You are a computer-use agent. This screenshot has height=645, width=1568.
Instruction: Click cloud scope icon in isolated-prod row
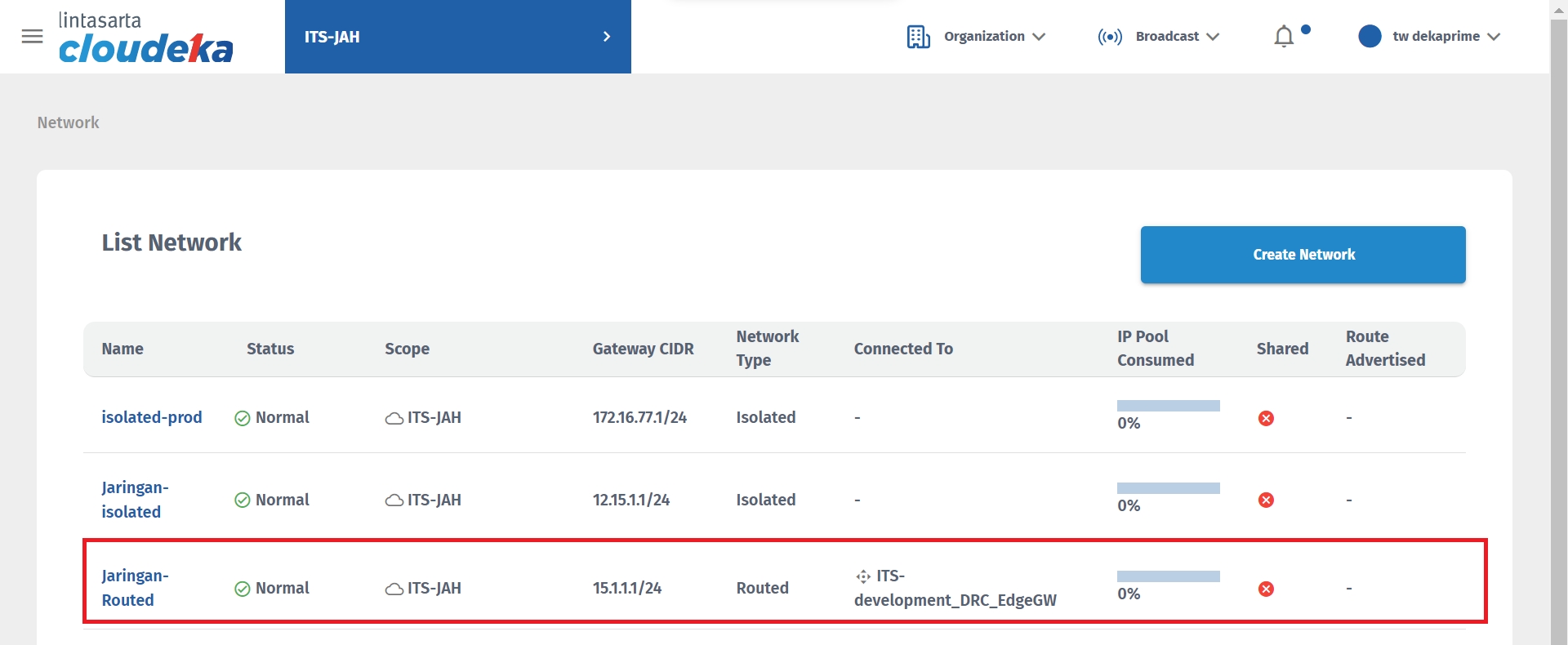click(x=394, y=418)
